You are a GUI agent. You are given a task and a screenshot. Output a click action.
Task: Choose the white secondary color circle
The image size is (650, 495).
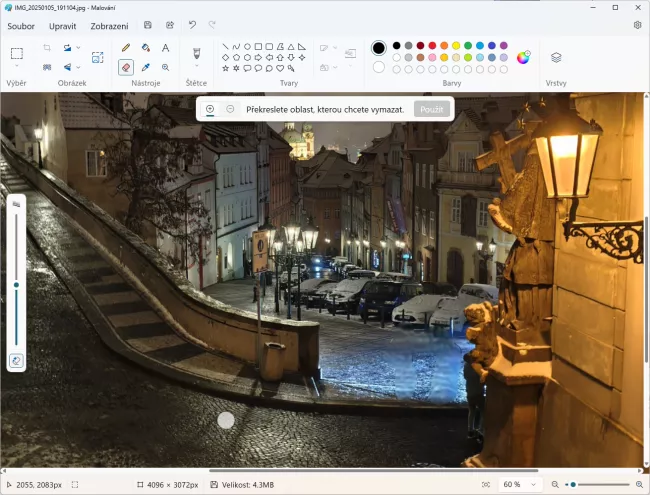click(x=379, y=67)
